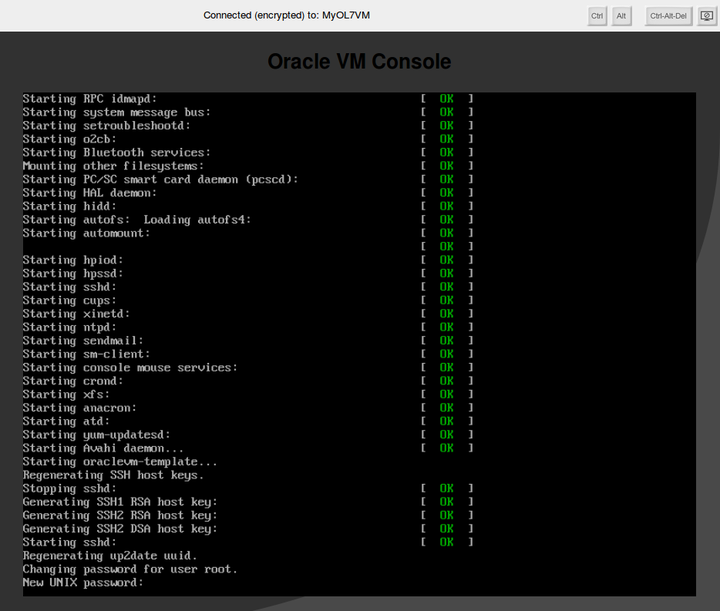This screenshot has width=720, height=611.
Task: Click 'Starting sendmail:' line
Action: (83, 341)
